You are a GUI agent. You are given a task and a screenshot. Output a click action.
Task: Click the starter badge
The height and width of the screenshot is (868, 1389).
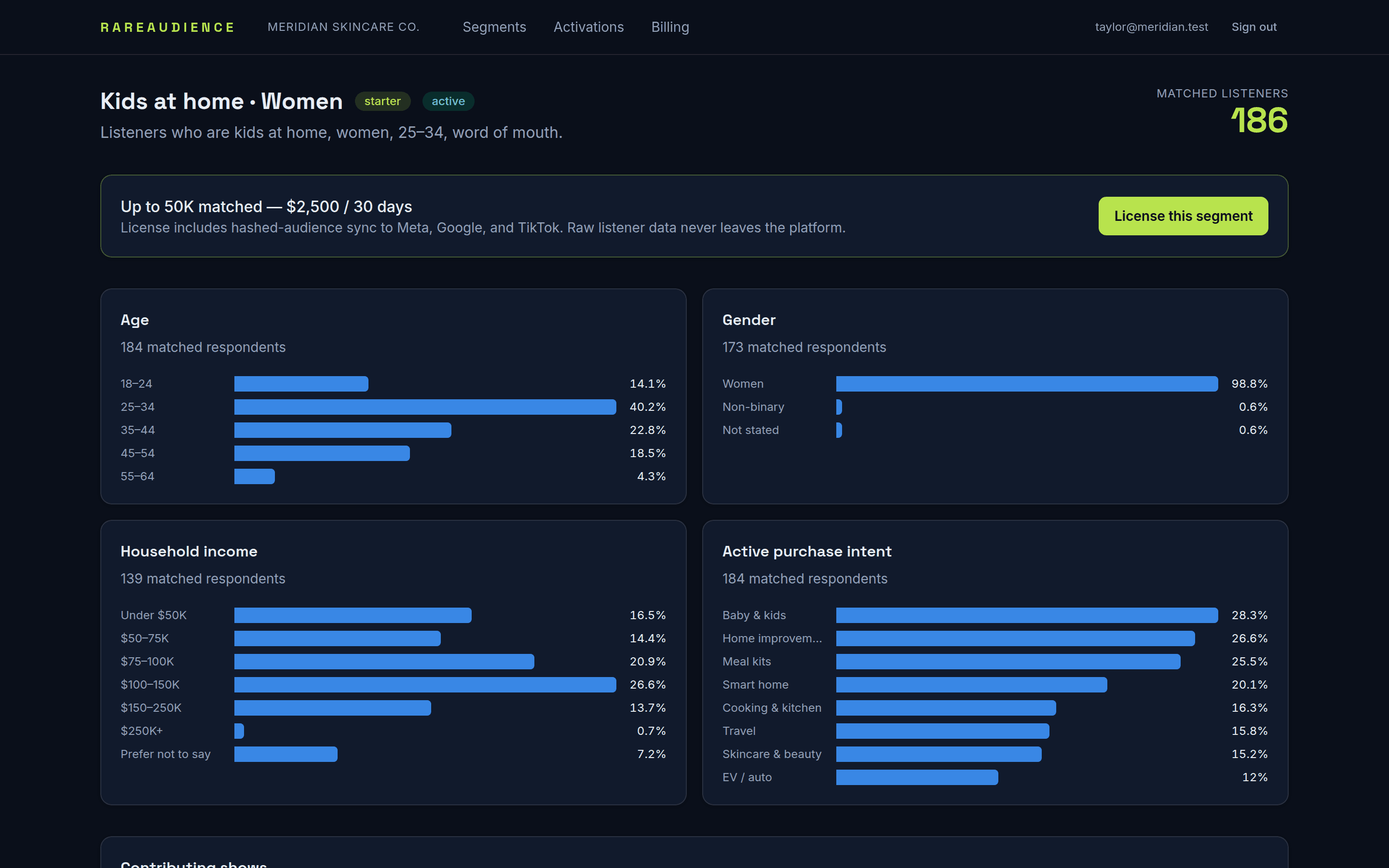(382, 101)
